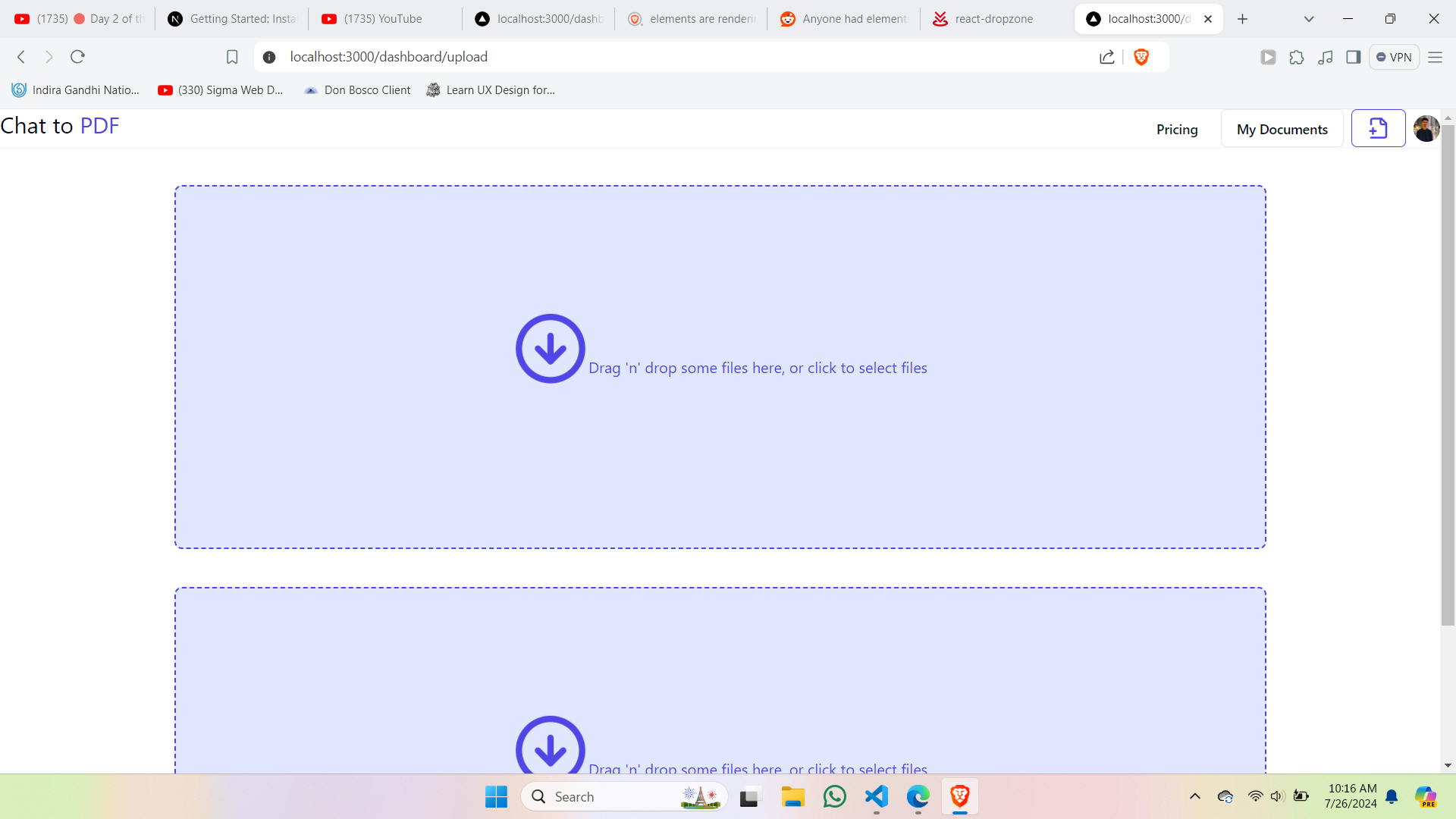Toggle the Brave VPN button
The height and width of the screenshot is (819, 1456).
1394,57
